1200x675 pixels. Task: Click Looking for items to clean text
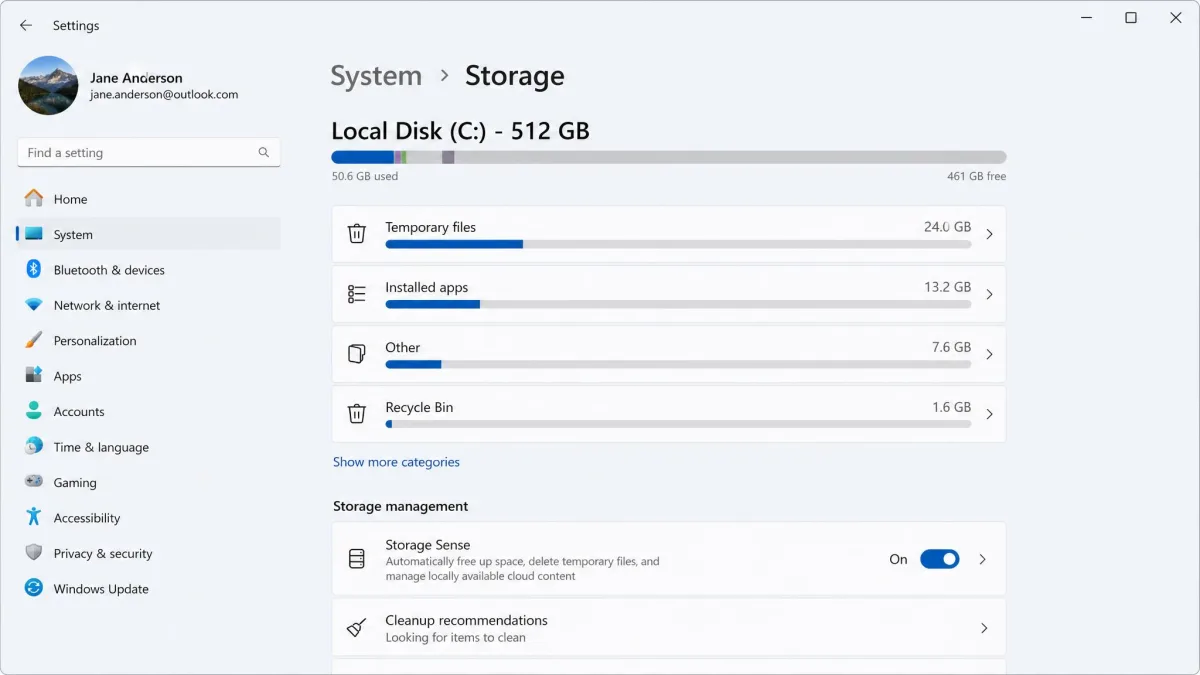tap(455, 638)
